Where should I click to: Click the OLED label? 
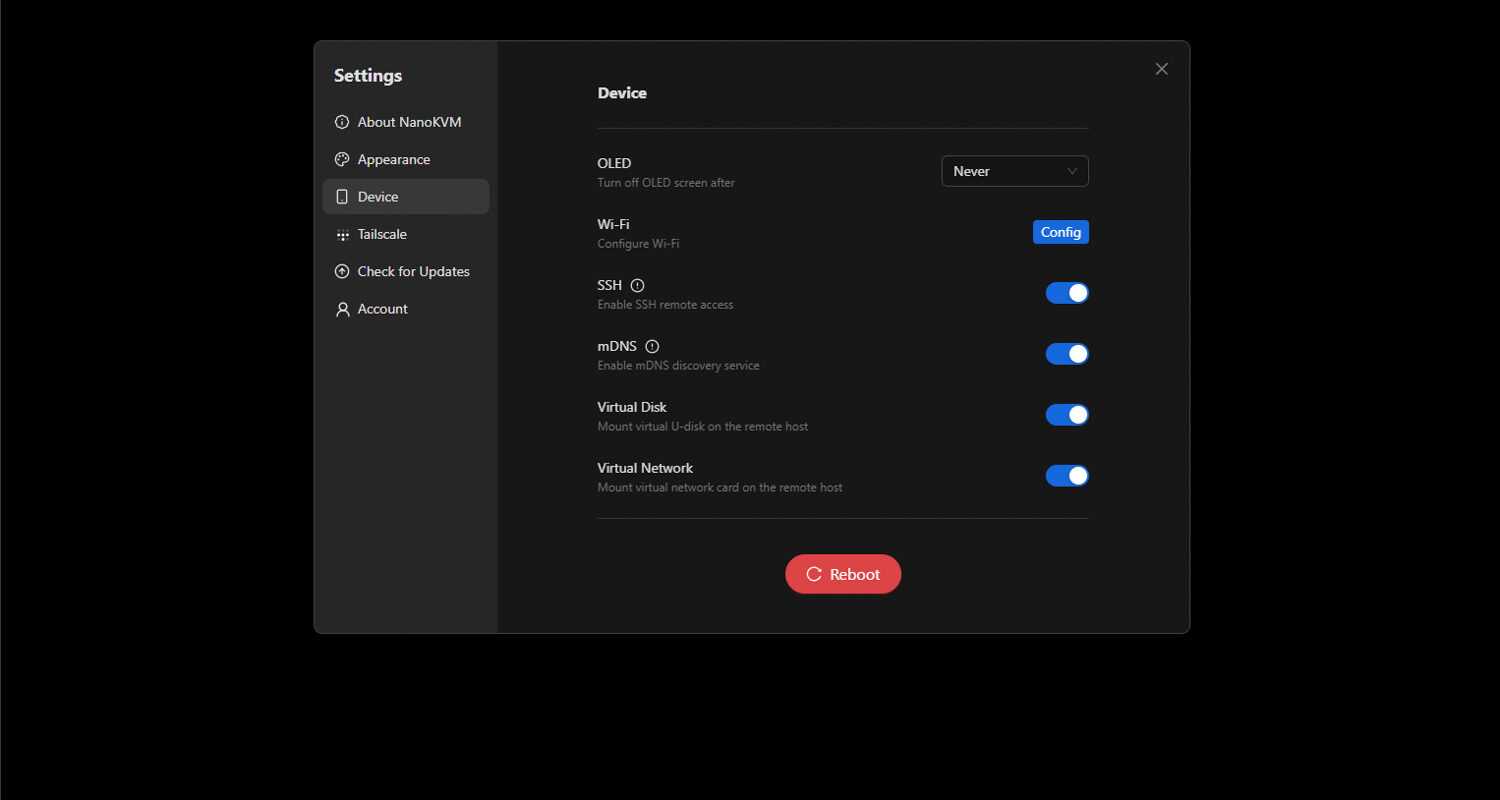(614, 163)
